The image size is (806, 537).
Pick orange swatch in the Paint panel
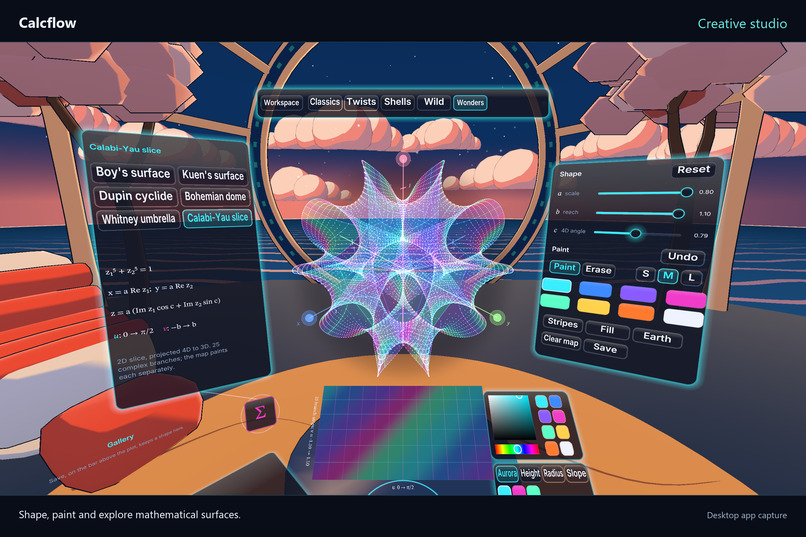636,311
